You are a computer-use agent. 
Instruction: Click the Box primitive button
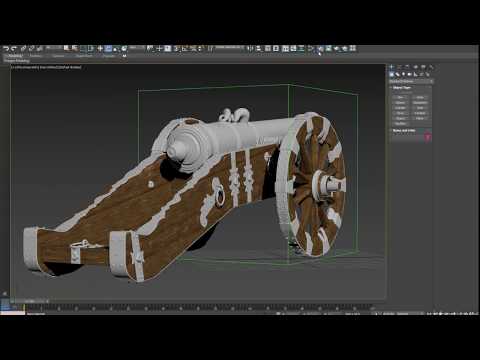[x=400, y=97]
